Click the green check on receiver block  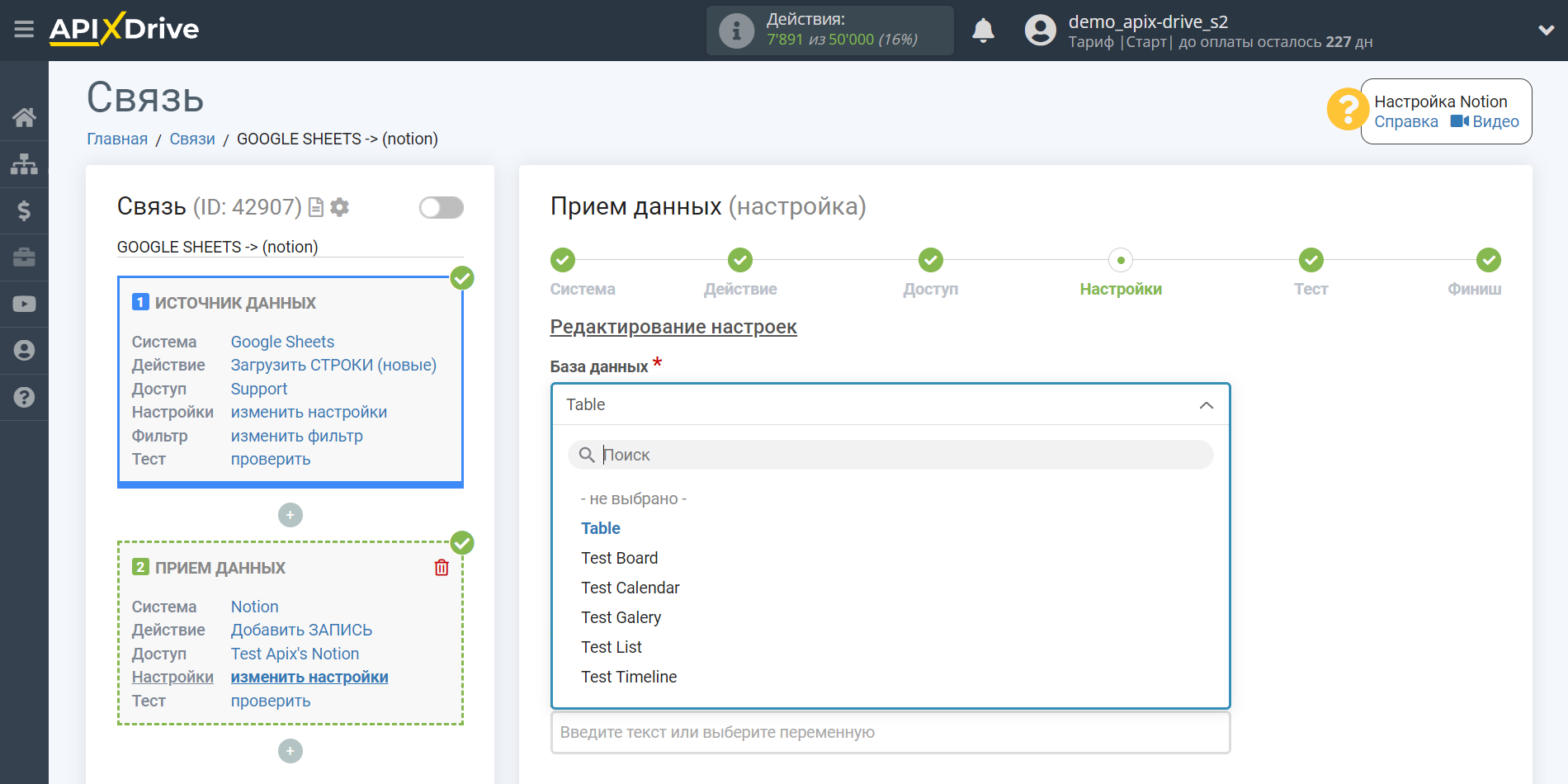[462, 543]
